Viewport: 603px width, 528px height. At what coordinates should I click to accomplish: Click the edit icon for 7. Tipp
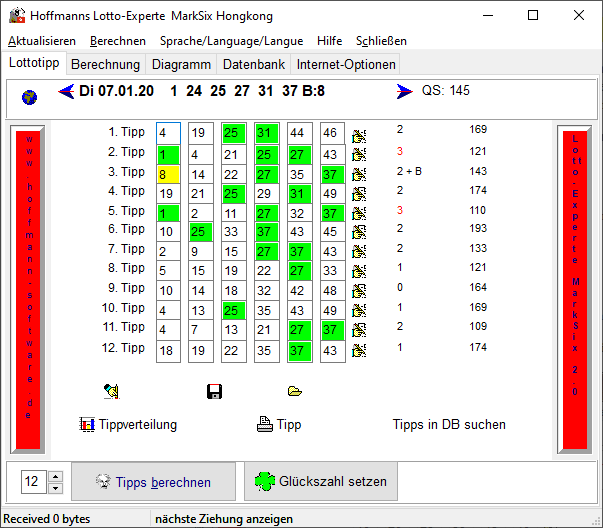359,251
